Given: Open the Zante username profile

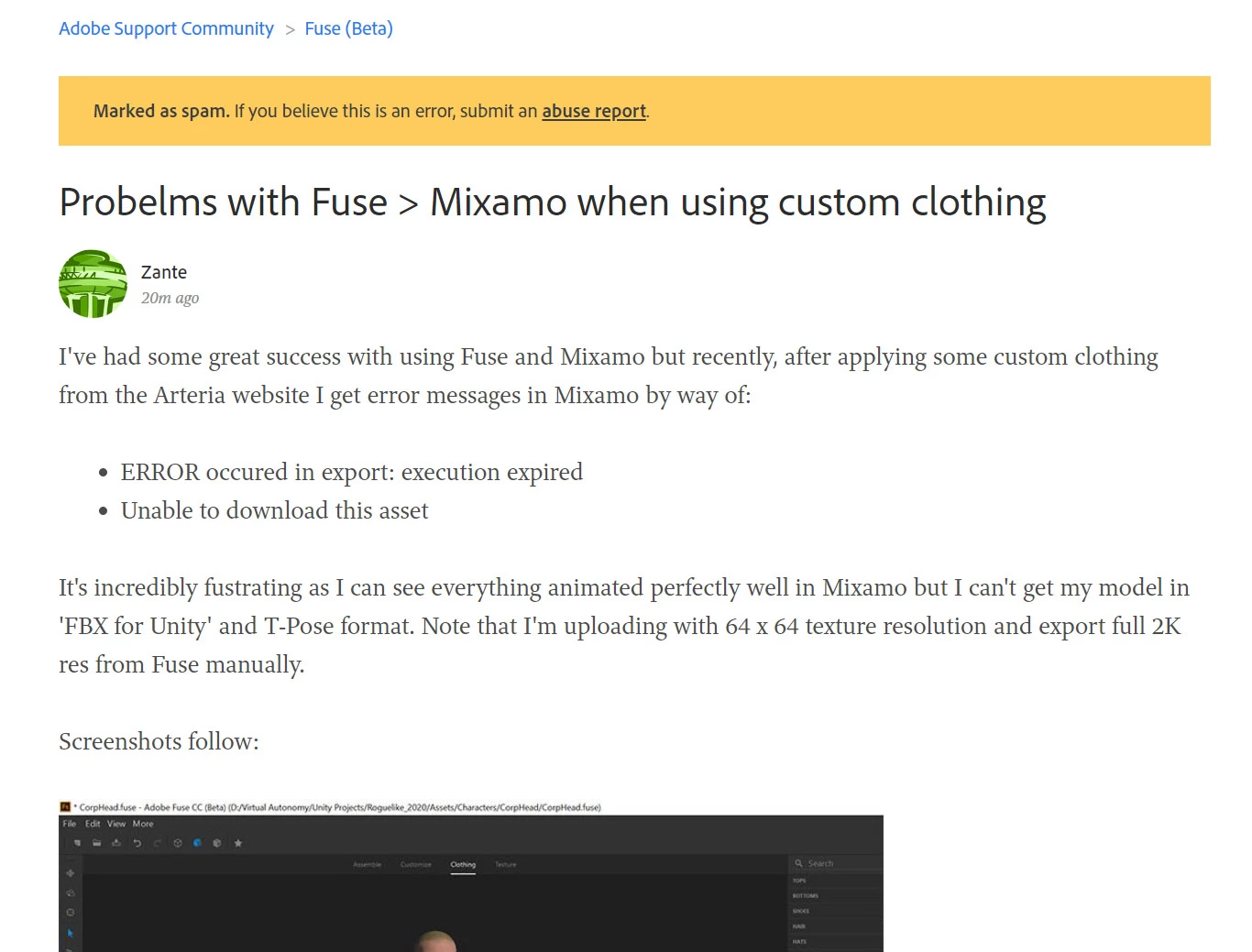Looking at the screenshot, I should pos(164,272).
